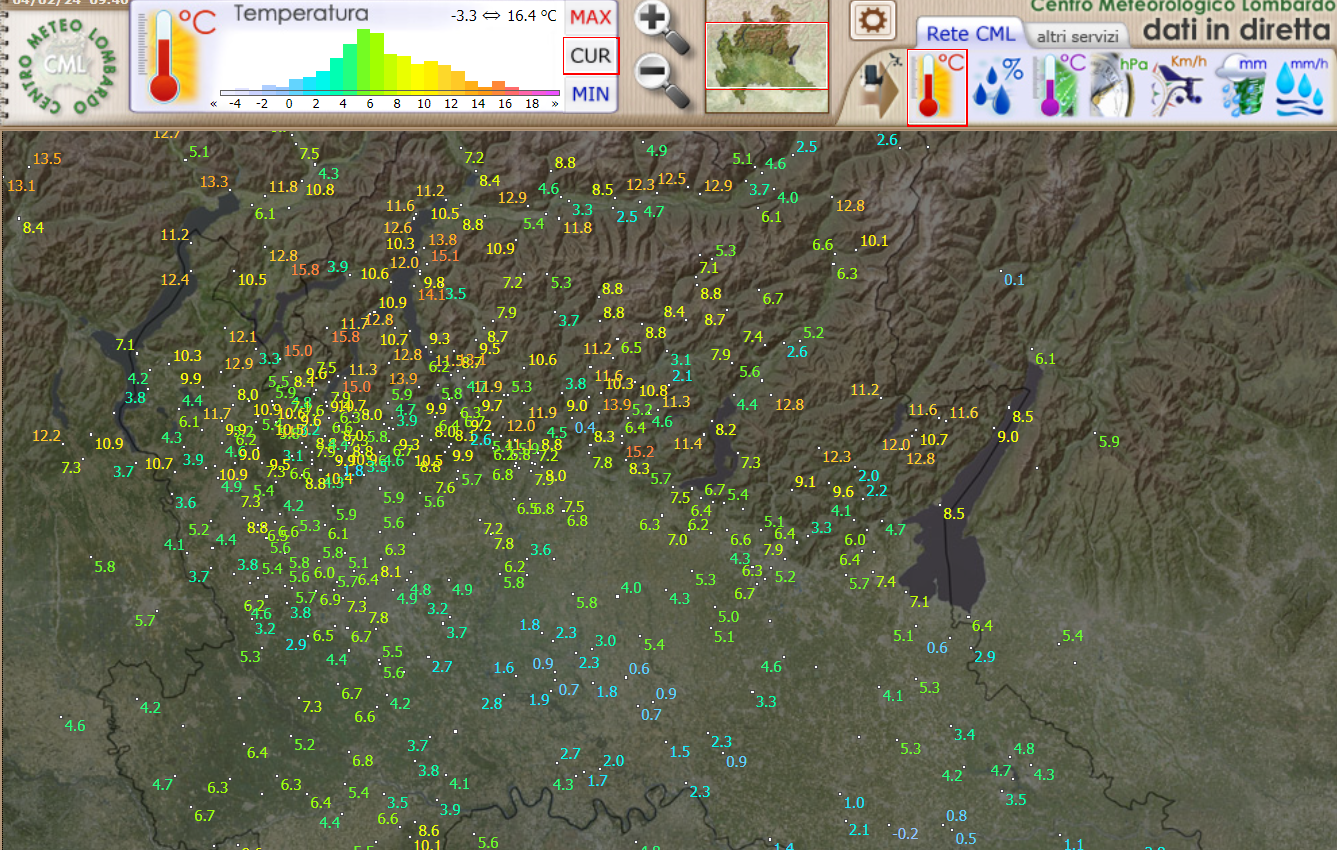Select the station reading 0.5
This screenshot has width=1337, height=850.
(966, 838)
